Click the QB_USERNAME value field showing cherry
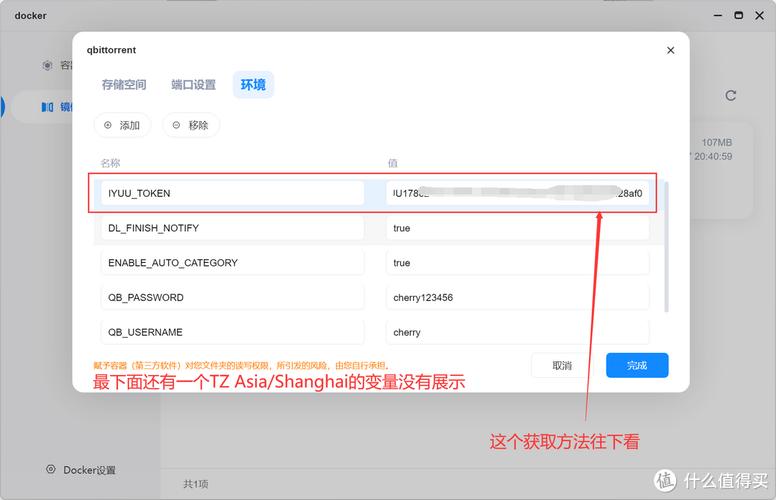Image resolution: width=776 pixels, height=500 pixels. (x=517, y=332)
